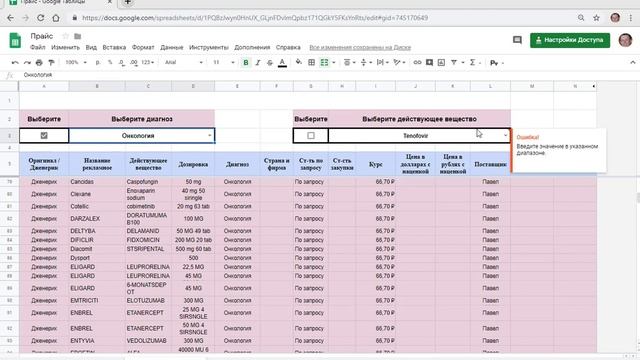Open the Инструменты menu

pyautogui.click(x=209, y=47)
